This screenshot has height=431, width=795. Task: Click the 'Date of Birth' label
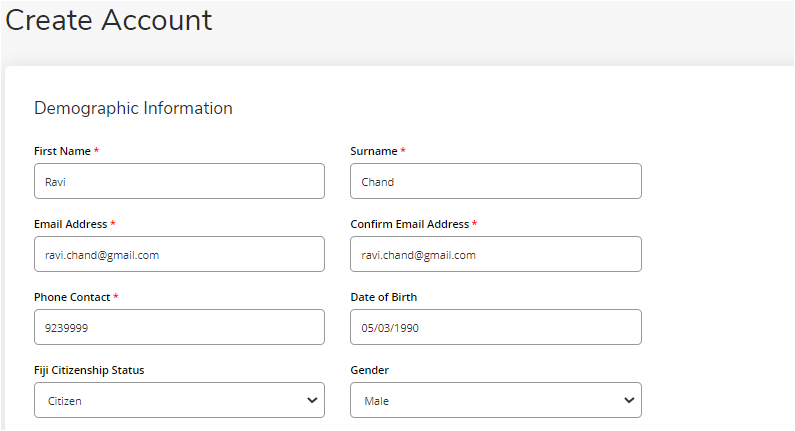(x=384, y=297)
